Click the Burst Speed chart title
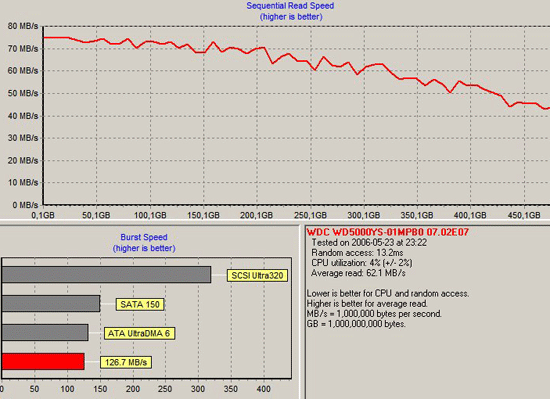This screenshot has height=399, width=550. (x=144, y=237)
